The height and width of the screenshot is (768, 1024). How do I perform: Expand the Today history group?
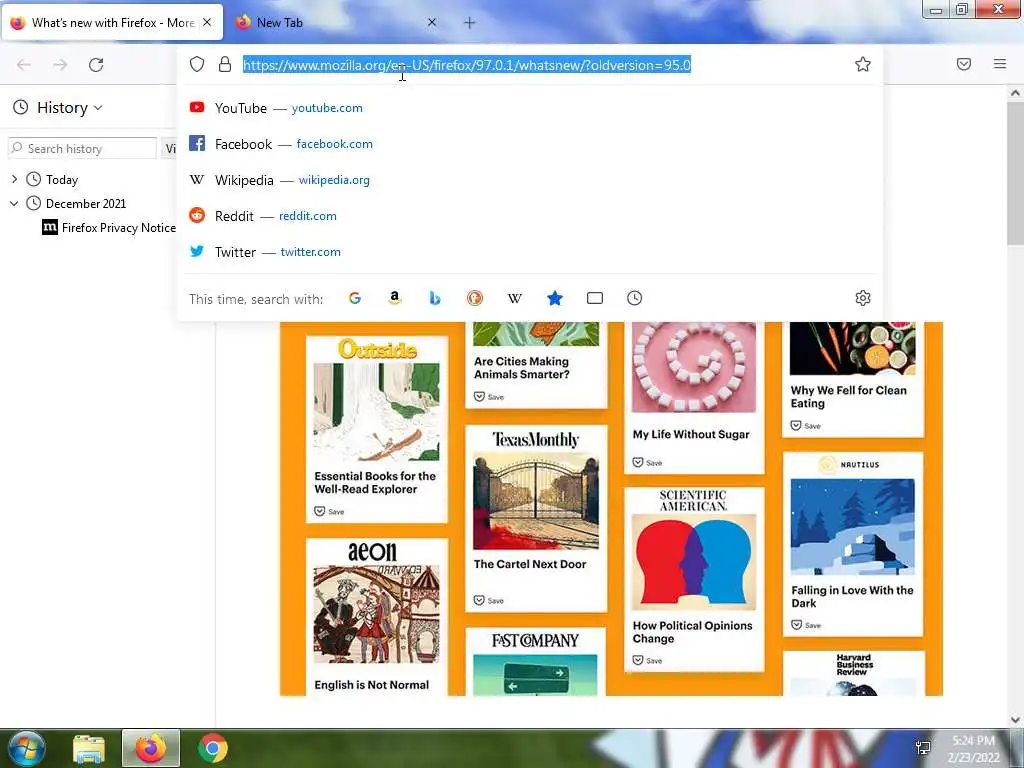tap(14, 179)
